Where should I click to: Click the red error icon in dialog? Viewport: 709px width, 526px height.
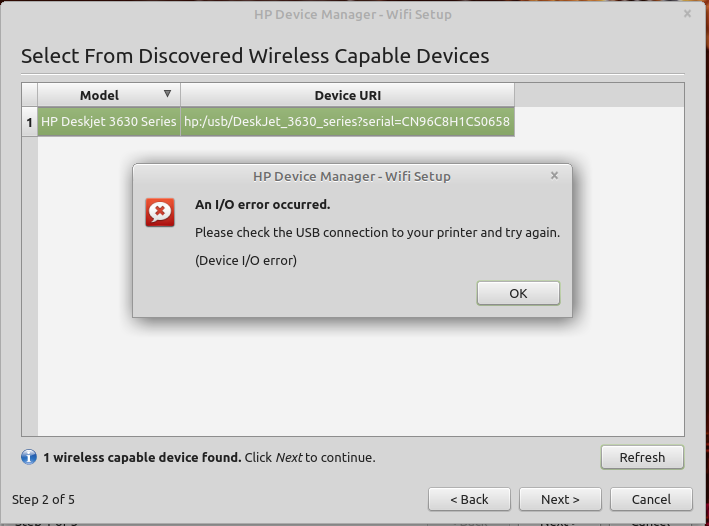coord(160,212)
